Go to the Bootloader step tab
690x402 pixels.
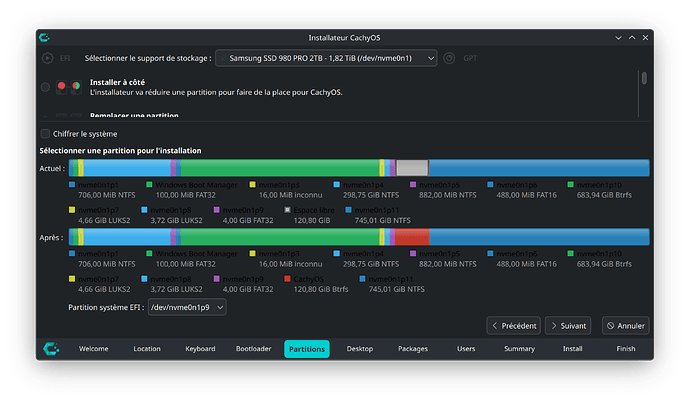coord(253,349)
